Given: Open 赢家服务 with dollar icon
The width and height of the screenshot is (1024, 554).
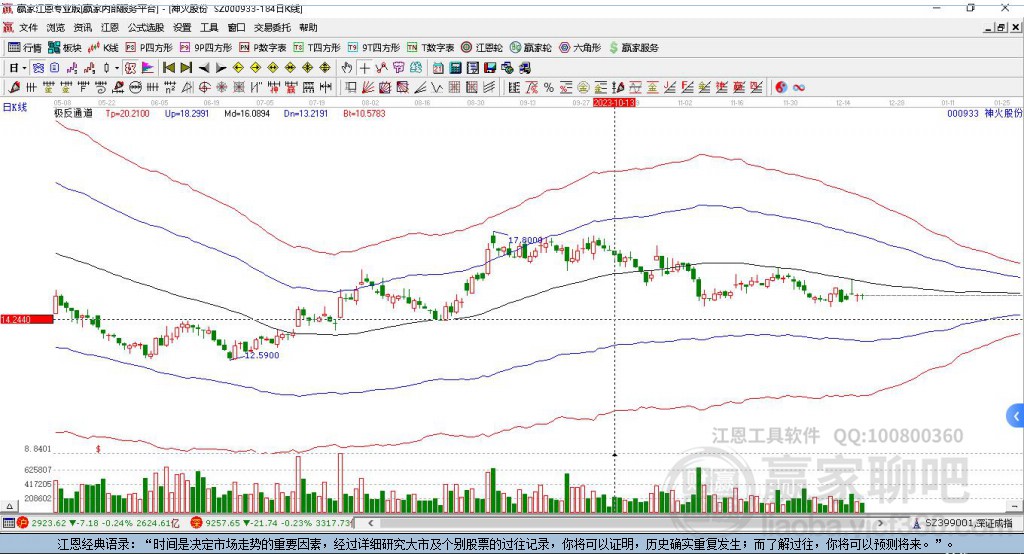Looking at the screenshot, I should coord(633,48).
